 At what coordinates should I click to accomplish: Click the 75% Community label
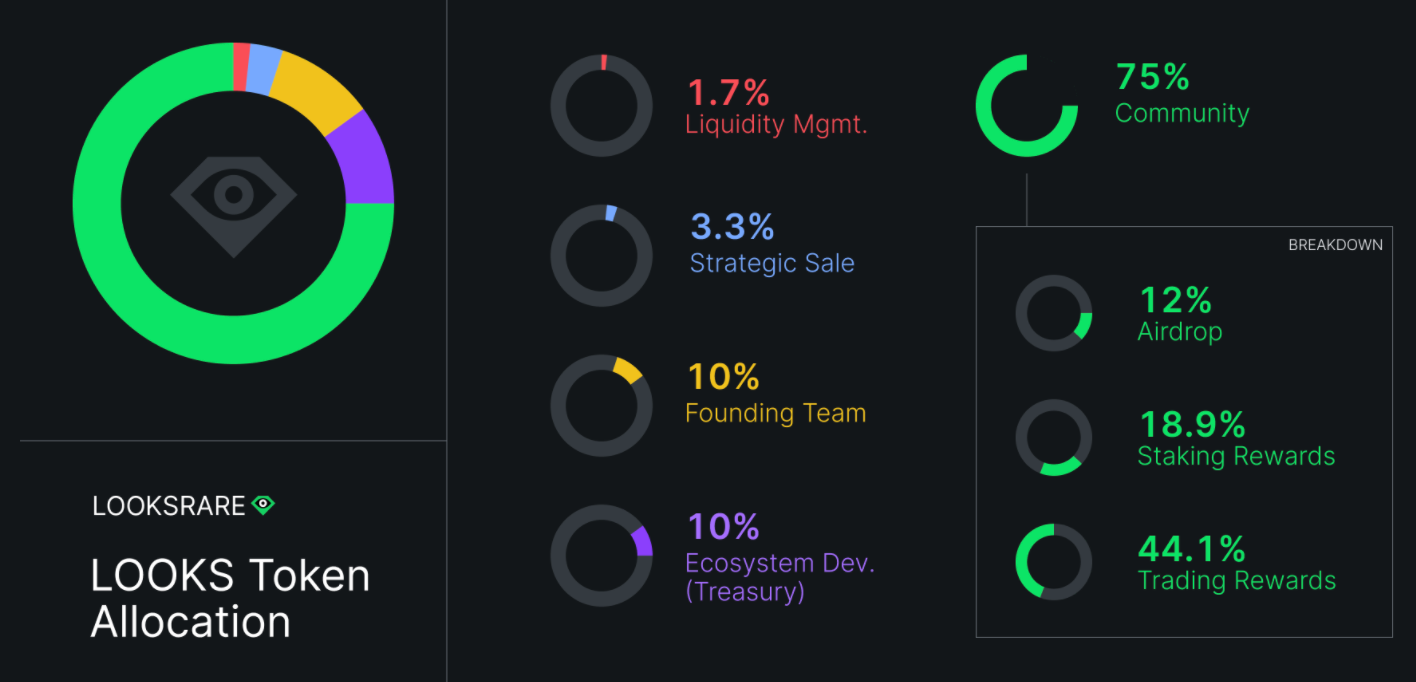[1182, 93]
